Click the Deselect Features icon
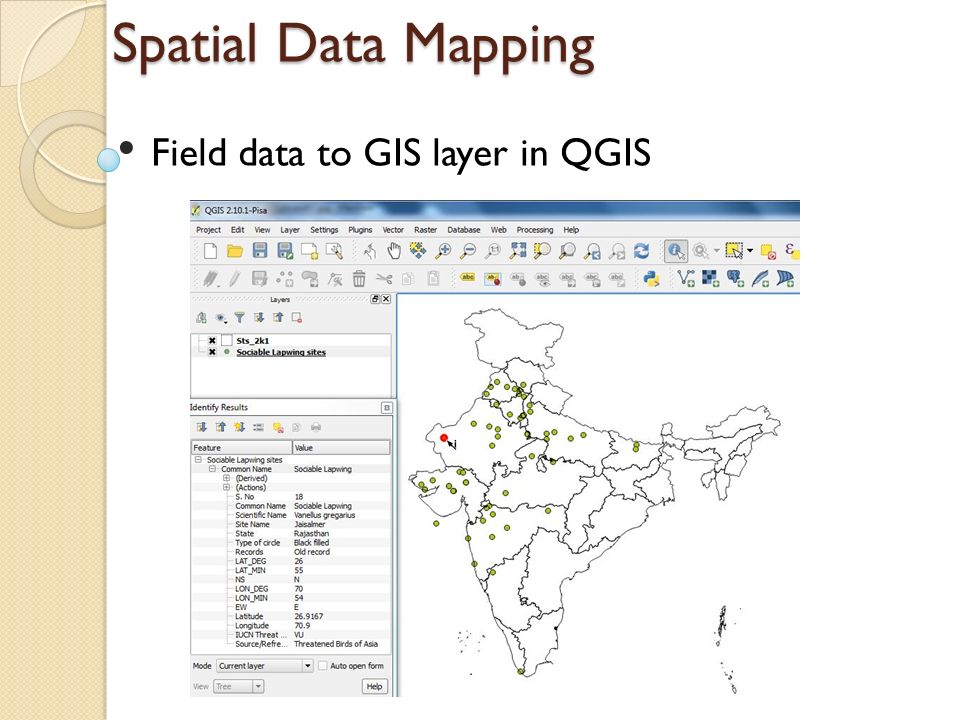This screenshot has height=720, width=960. pyautogui.click(x=768, y=250)
